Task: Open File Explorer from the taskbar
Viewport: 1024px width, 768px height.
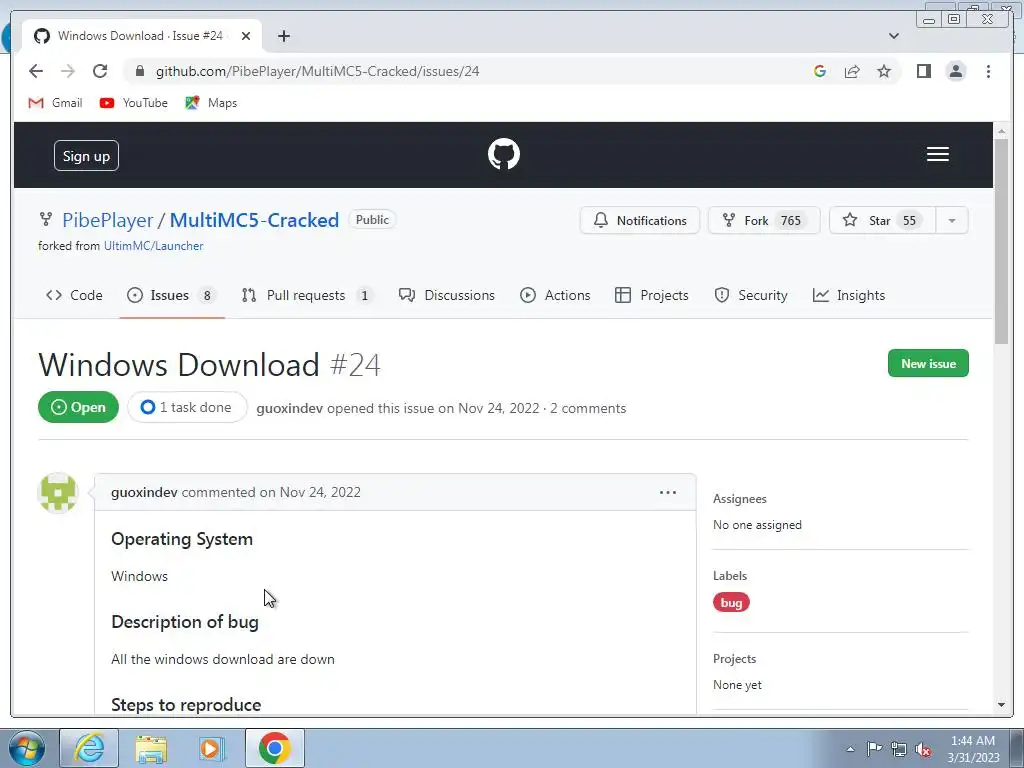Action: point(151,748)
